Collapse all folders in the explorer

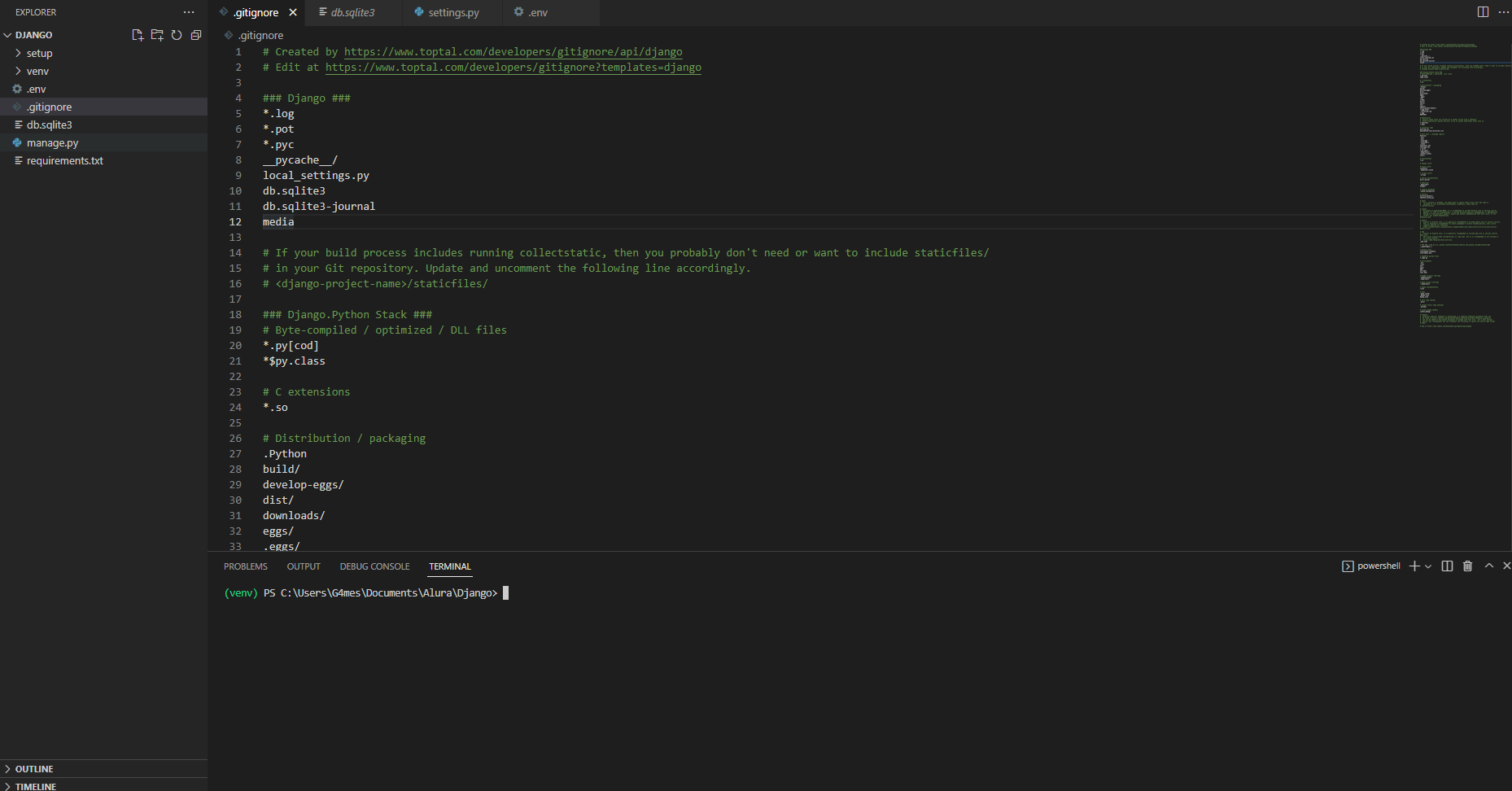[196, 35]
